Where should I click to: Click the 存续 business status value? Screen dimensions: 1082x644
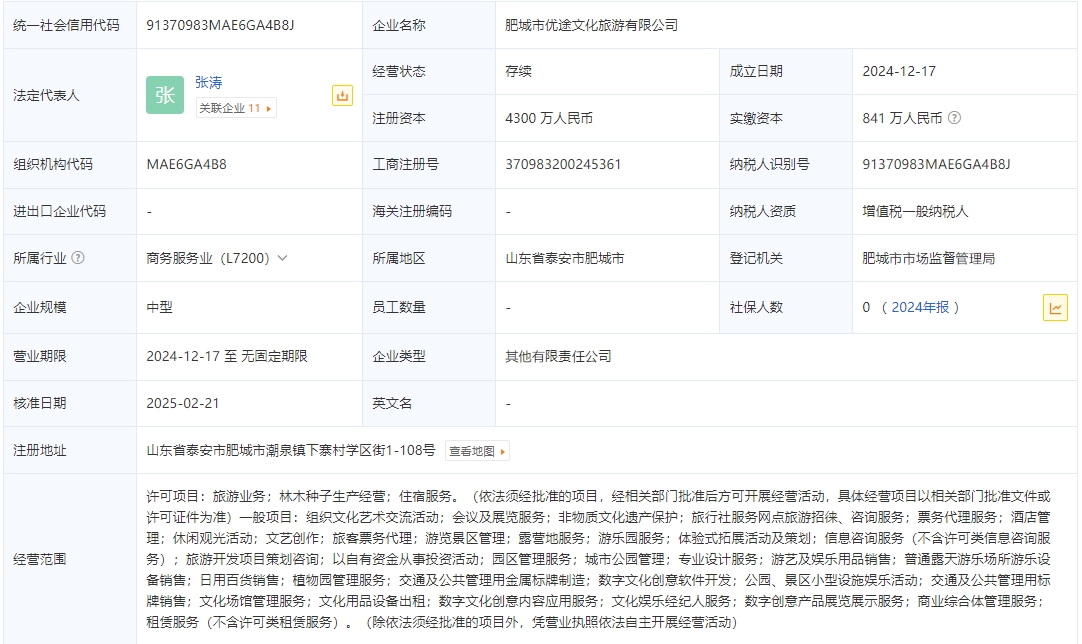pos(518,71)
